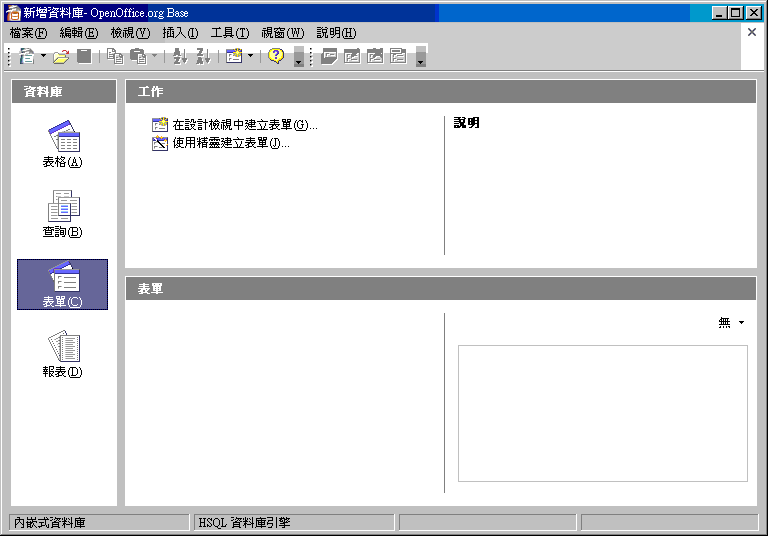Click the HSQL 資料庫引擎 status bar field
Viewport: 768px width, 536px height.
pos(294,523)
